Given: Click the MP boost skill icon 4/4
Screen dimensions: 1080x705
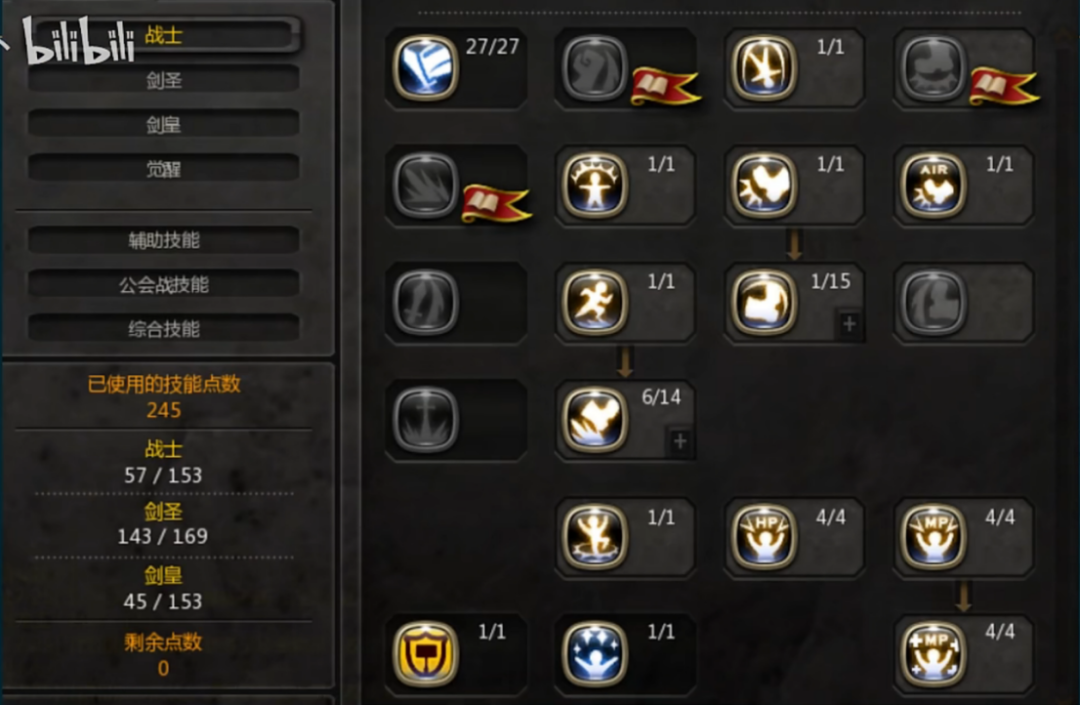Looking at the screenshot, I should point(933,536).
